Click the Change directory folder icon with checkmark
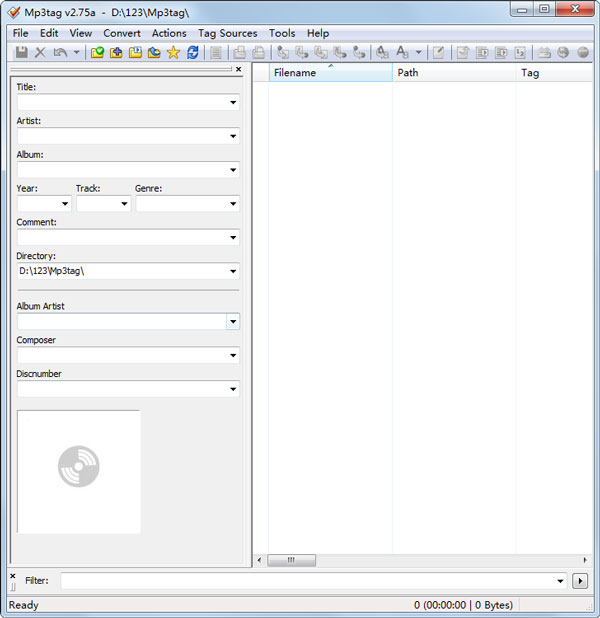This screenshot has width=600, height=618. pyautogui.click(x=97, y=52)
